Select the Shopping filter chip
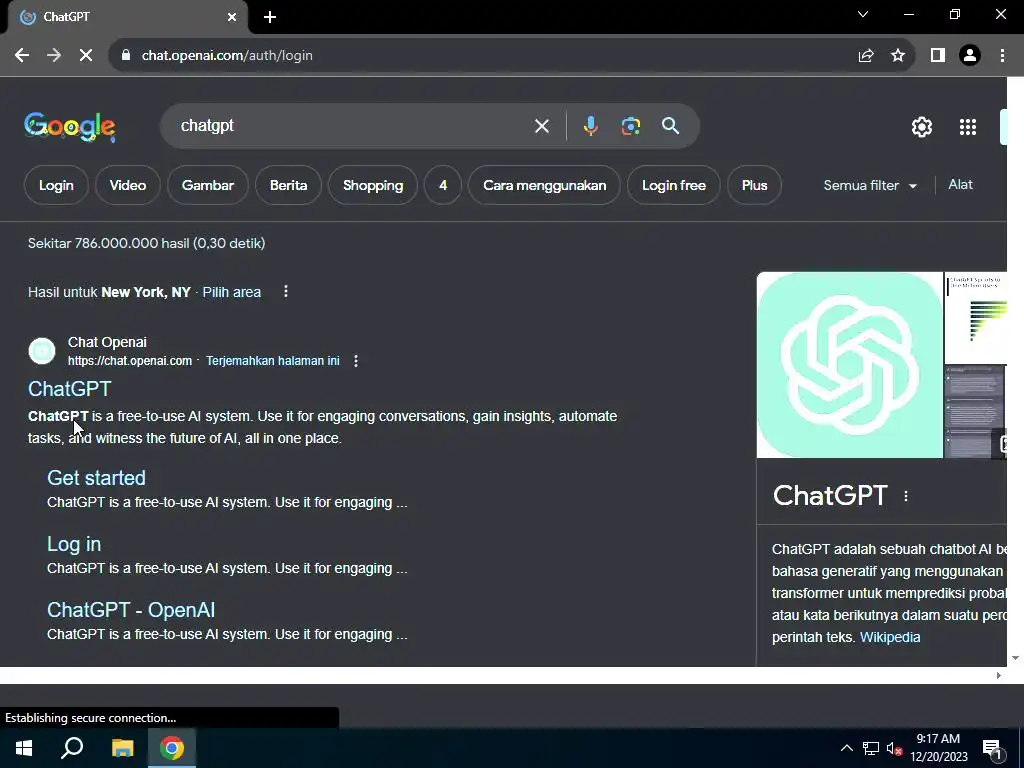 pyautogui.click(x=373, y=185)
